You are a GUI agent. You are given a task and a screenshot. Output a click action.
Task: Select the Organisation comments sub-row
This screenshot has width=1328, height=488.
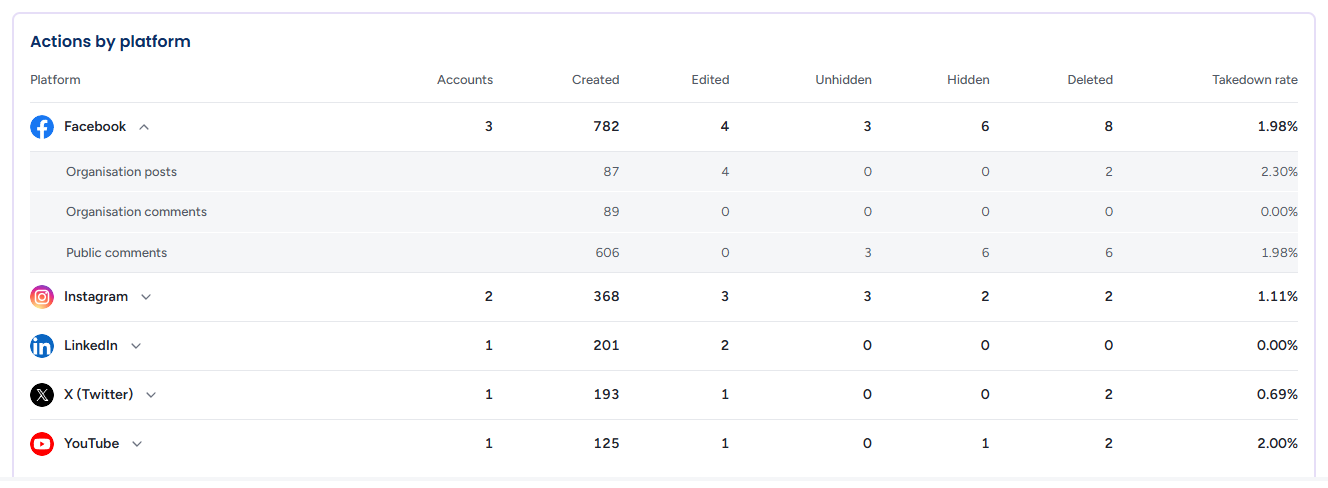(x=664, y=212)
